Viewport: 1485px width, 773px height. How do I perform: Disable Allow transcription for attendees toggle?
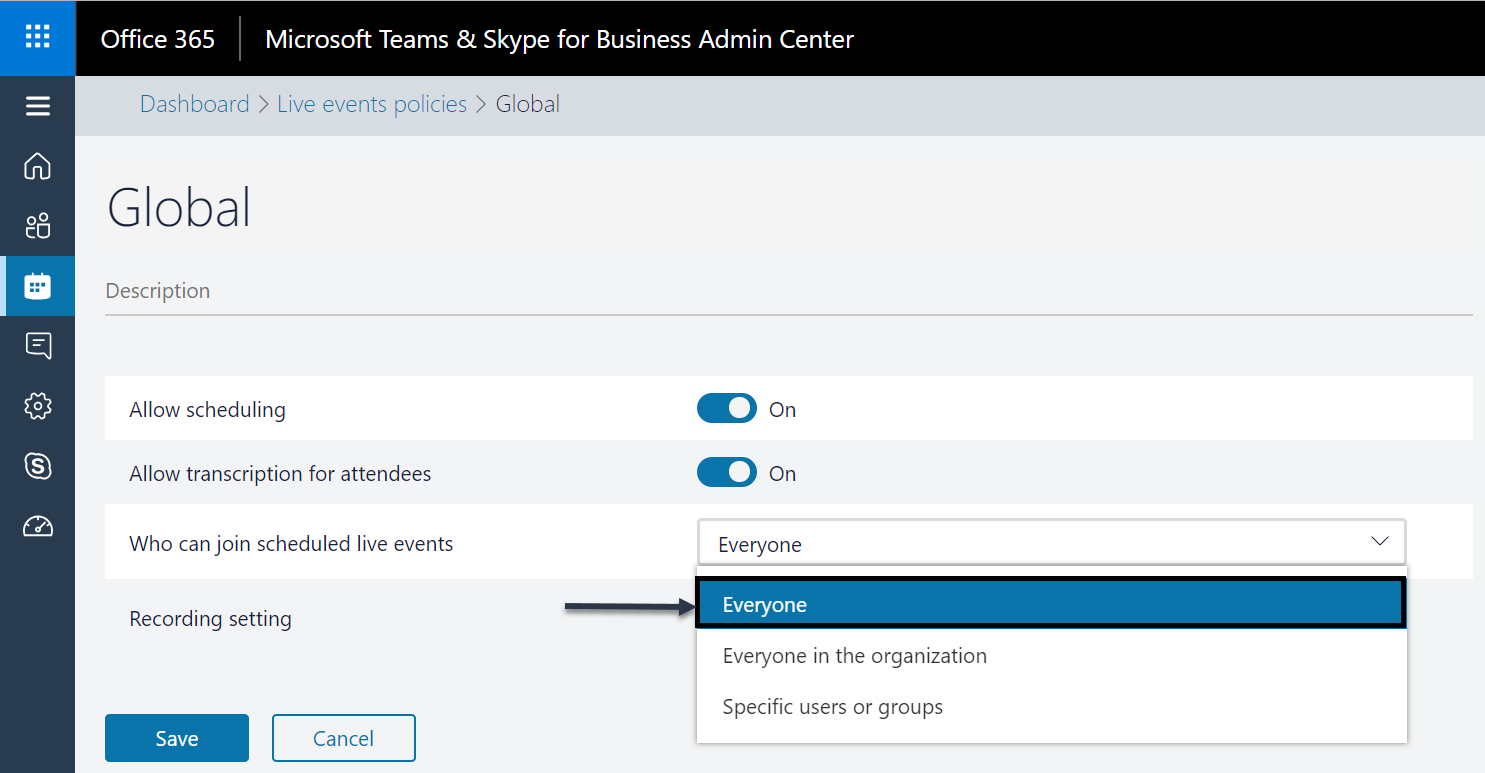(727, 473)
